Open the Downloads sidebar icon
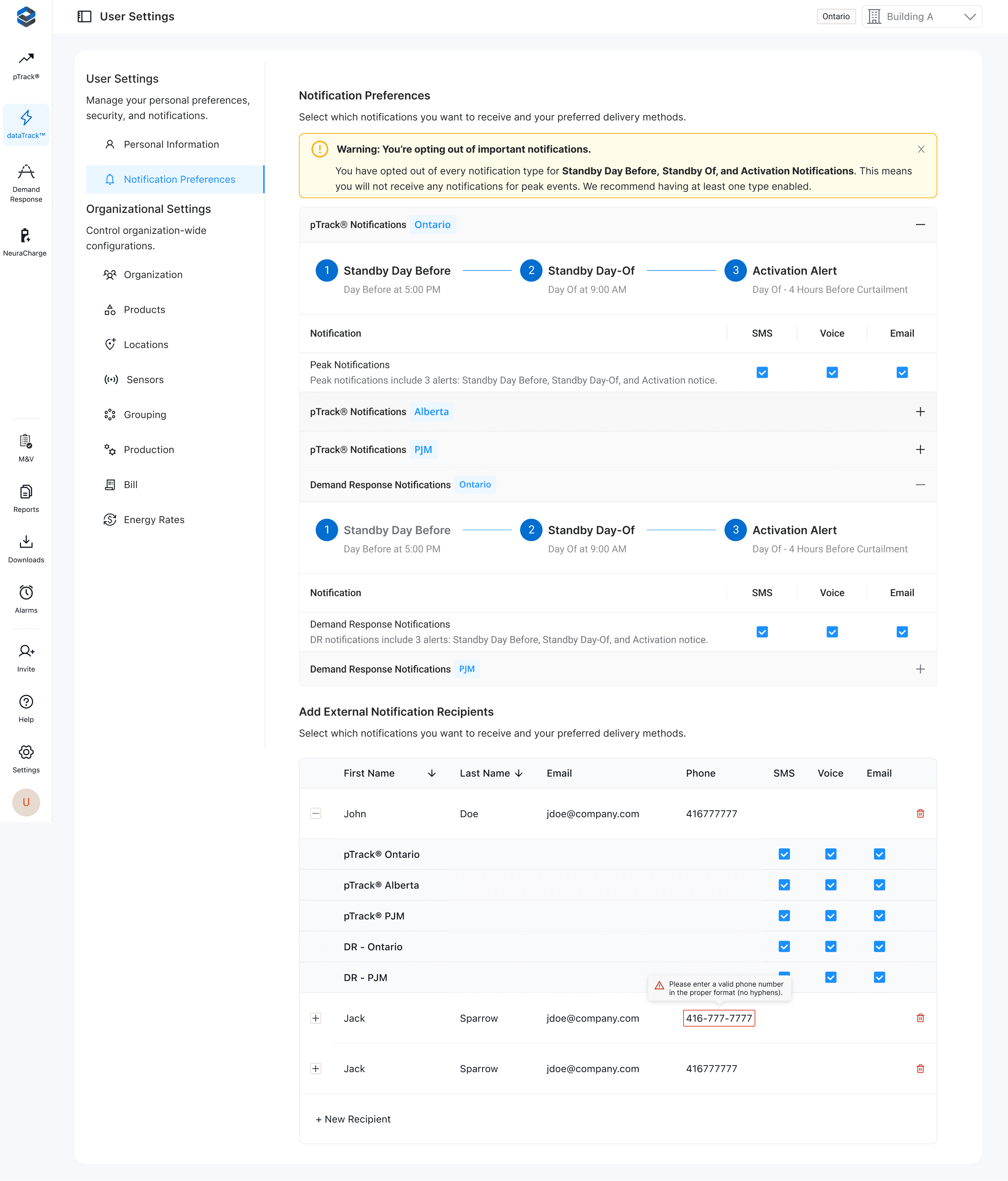 tap(26, 548)
